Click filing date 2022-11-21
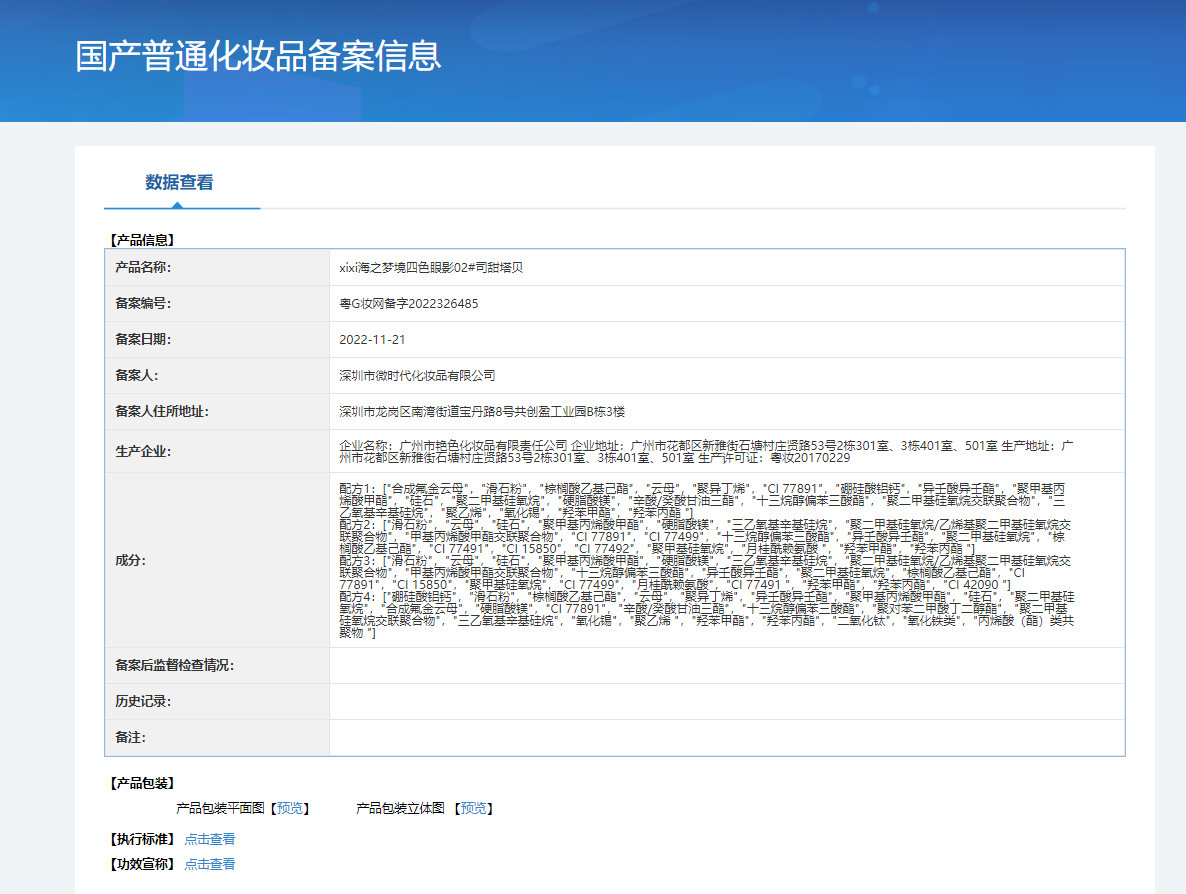 click(372, 340)
